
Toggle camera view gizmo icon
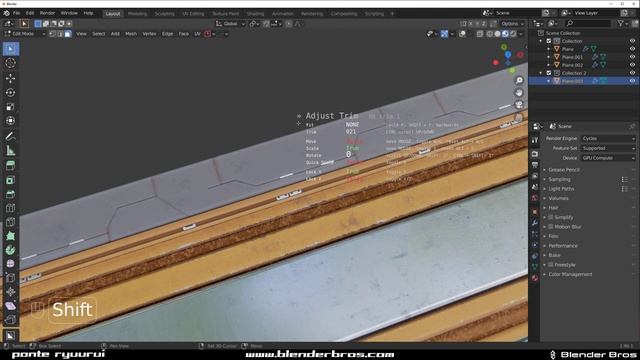[519, 104]
